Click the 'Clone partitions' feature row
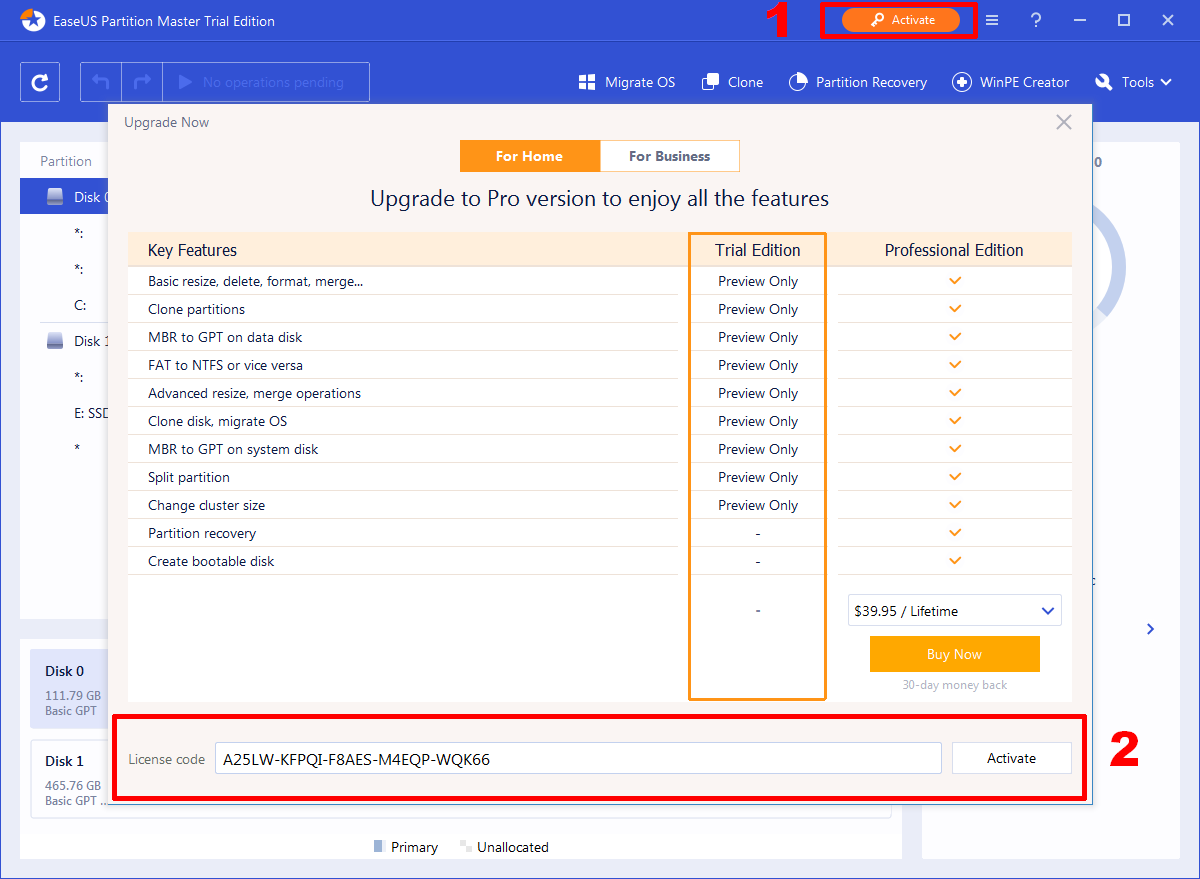1200x879 pixels. 403,309
